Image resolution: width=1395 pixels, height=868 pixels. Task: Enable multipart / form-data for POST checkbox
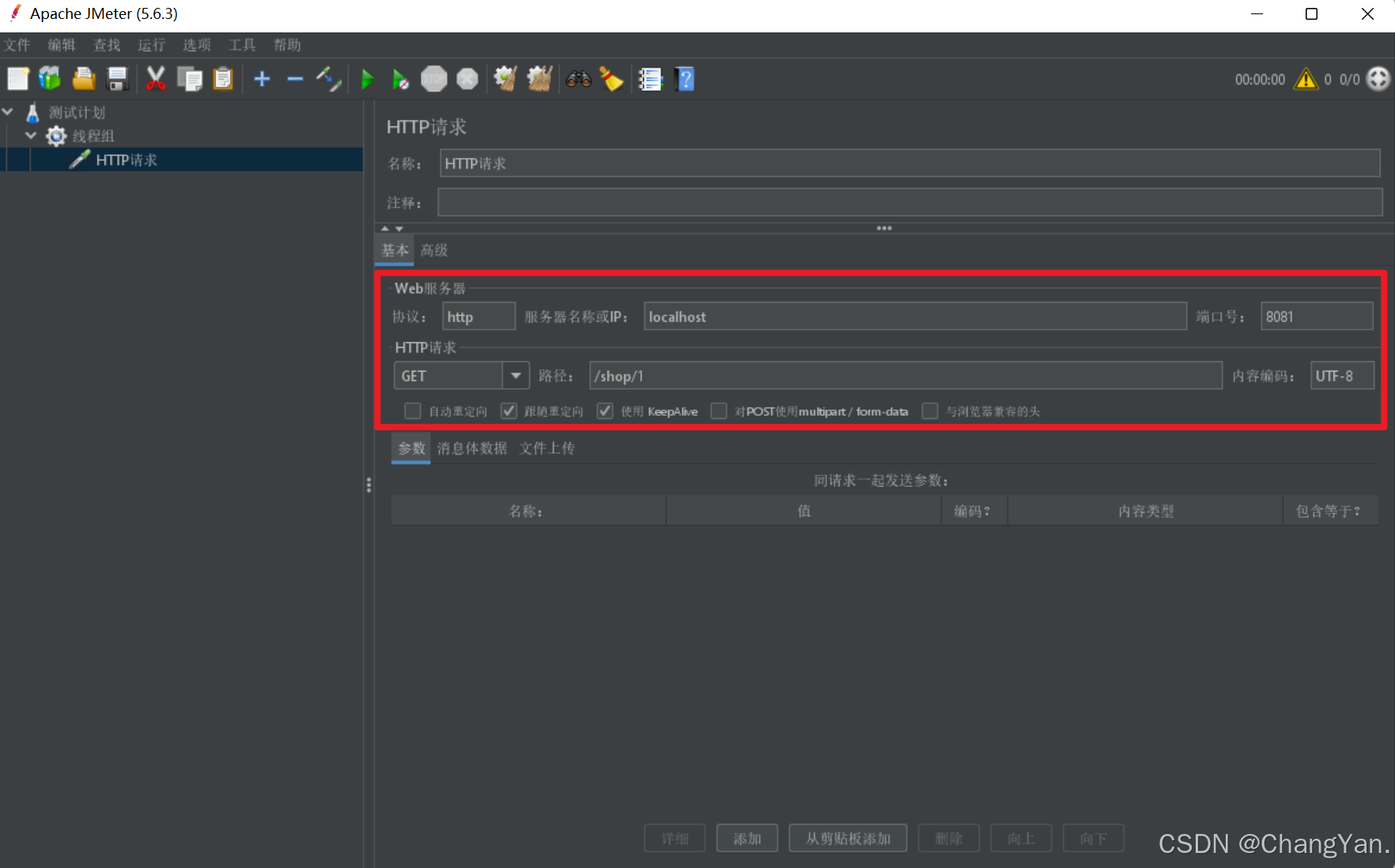[x=719, y=411]
